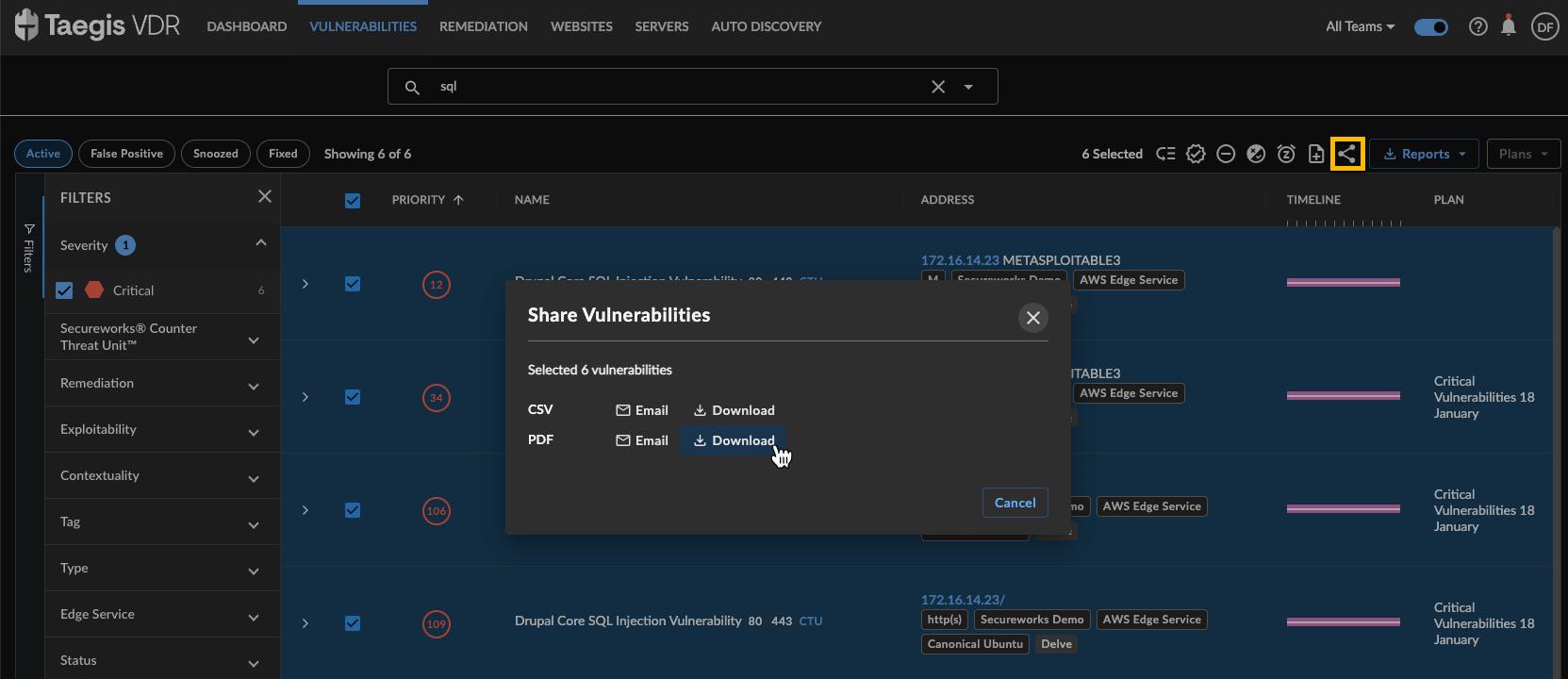Screen dimensions: 1568x679
Task: Clear the sql search text
Action: tap(938, 87)
